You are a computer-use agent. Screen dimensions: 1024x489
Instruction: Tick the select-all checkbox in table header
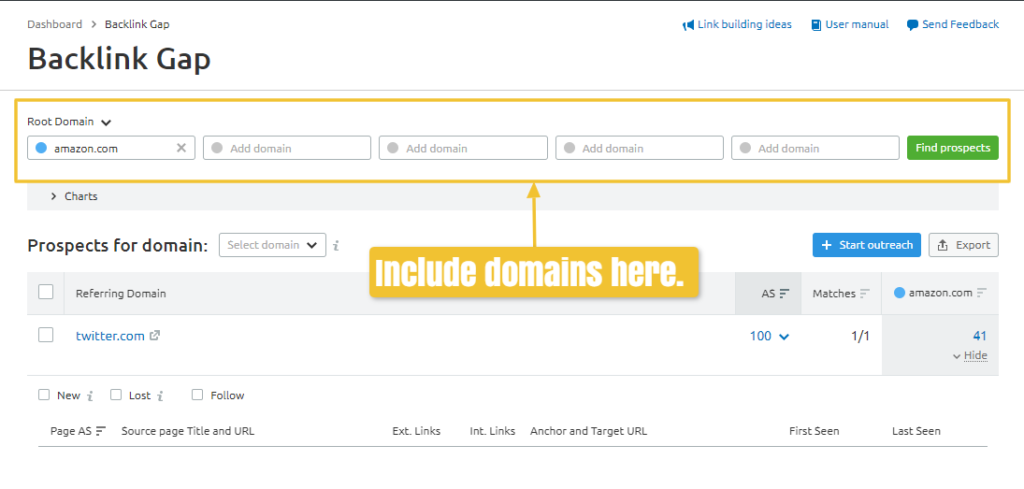pos(46,293)
